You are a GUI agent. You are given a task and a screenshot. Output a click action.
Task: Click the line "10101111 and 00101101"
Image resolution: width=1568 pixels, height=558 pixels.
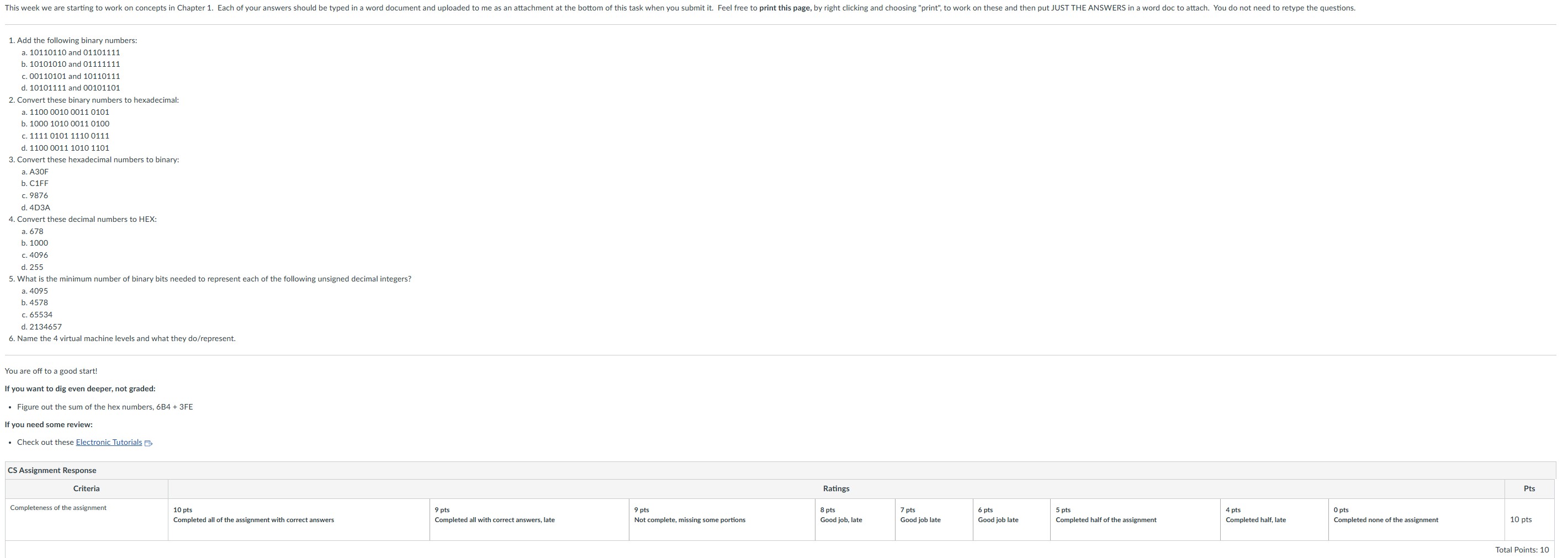(x=75, y=88)
